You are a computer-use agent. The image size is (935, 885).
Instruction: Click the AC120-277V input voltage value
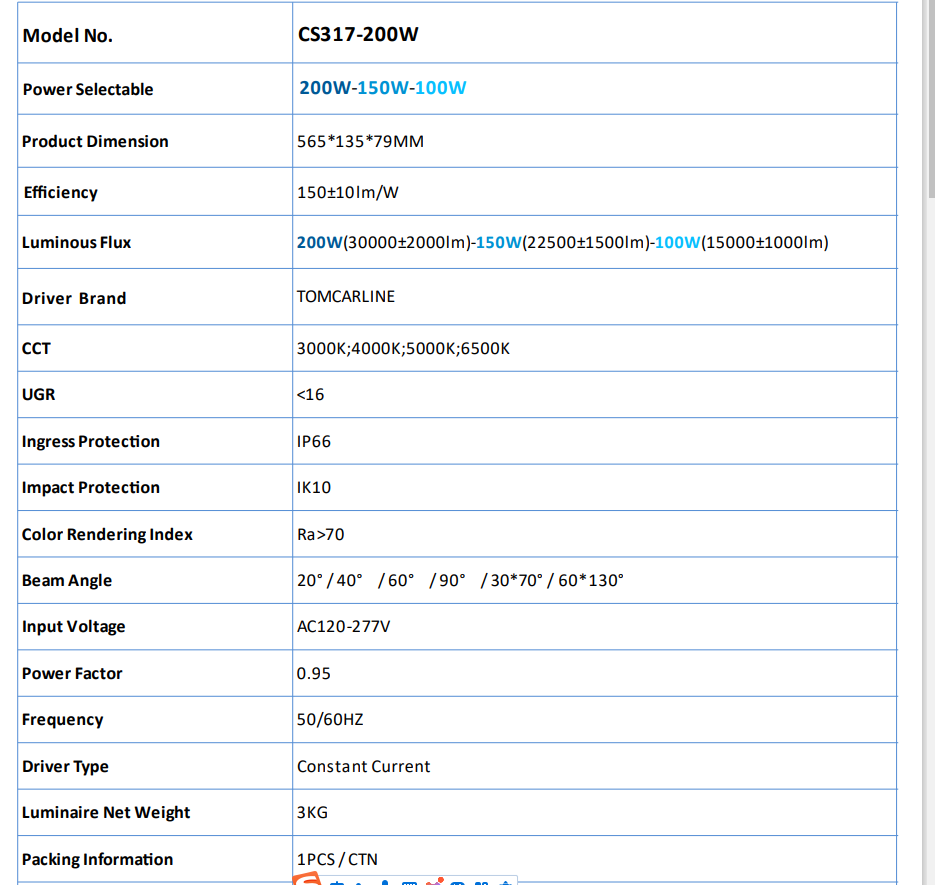coord(343,626)
